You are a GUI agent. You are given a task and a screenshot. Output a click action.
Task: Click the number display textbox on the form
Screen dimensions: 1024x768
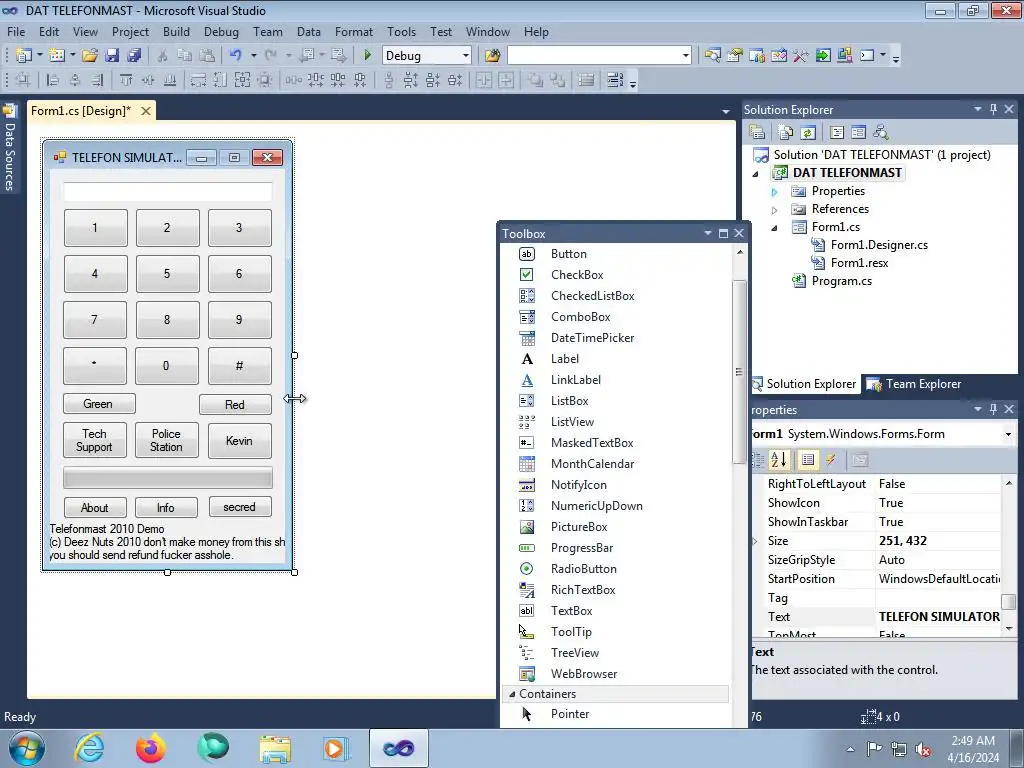pyautogui.click(x=168, y=192)
